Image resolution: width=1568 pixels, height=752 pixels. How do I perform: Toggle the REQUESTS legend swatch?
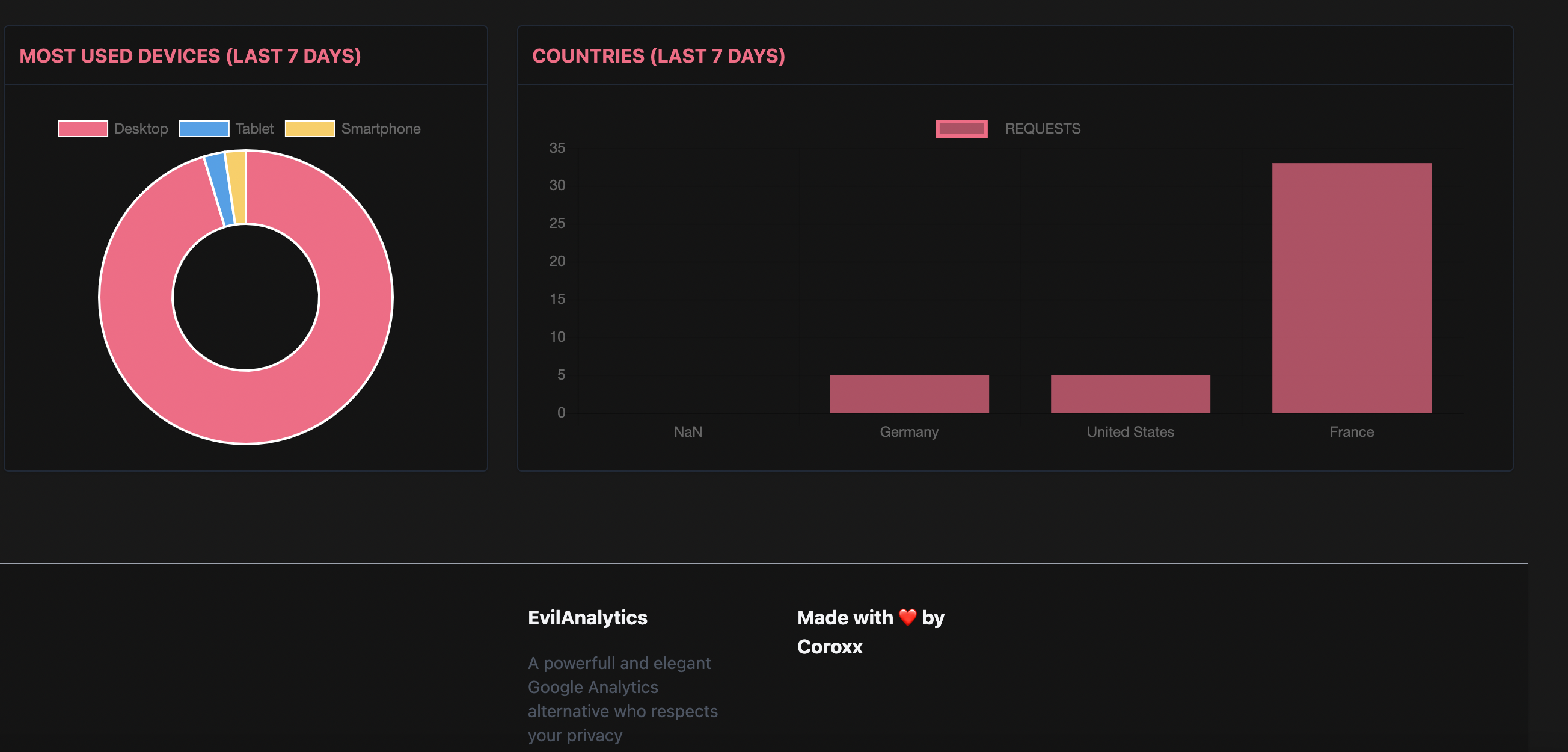961,129
